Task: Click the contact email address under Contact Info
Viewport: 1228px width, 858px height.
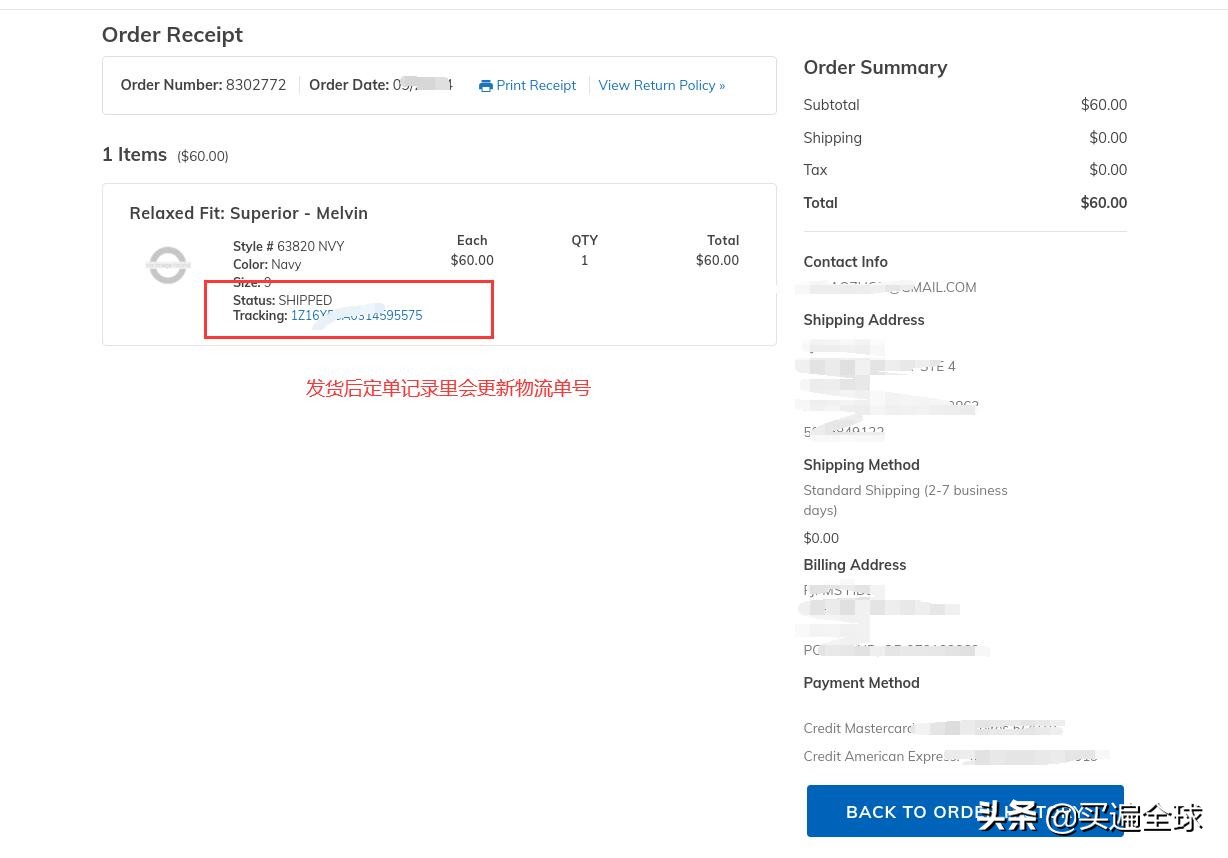Action: click(900, 287)
